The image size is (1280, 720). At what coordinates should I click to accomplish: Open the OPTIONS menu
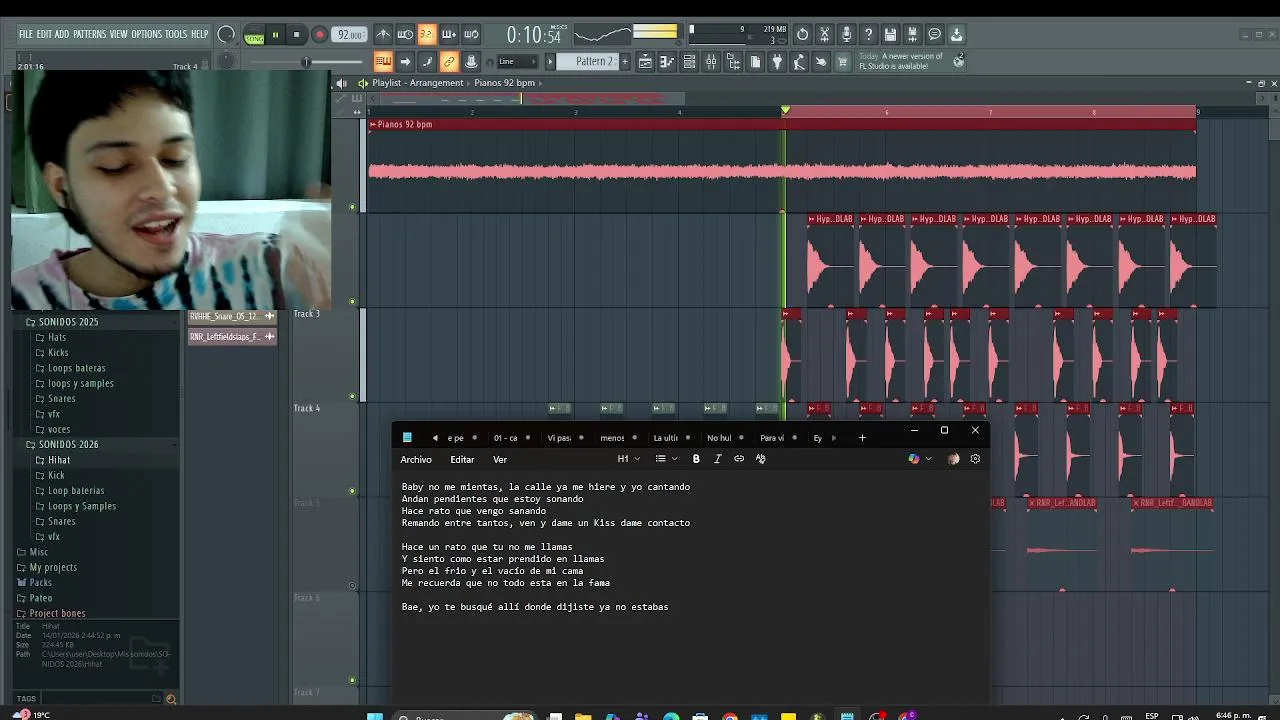pyautogui.click(x=146, y=34)
